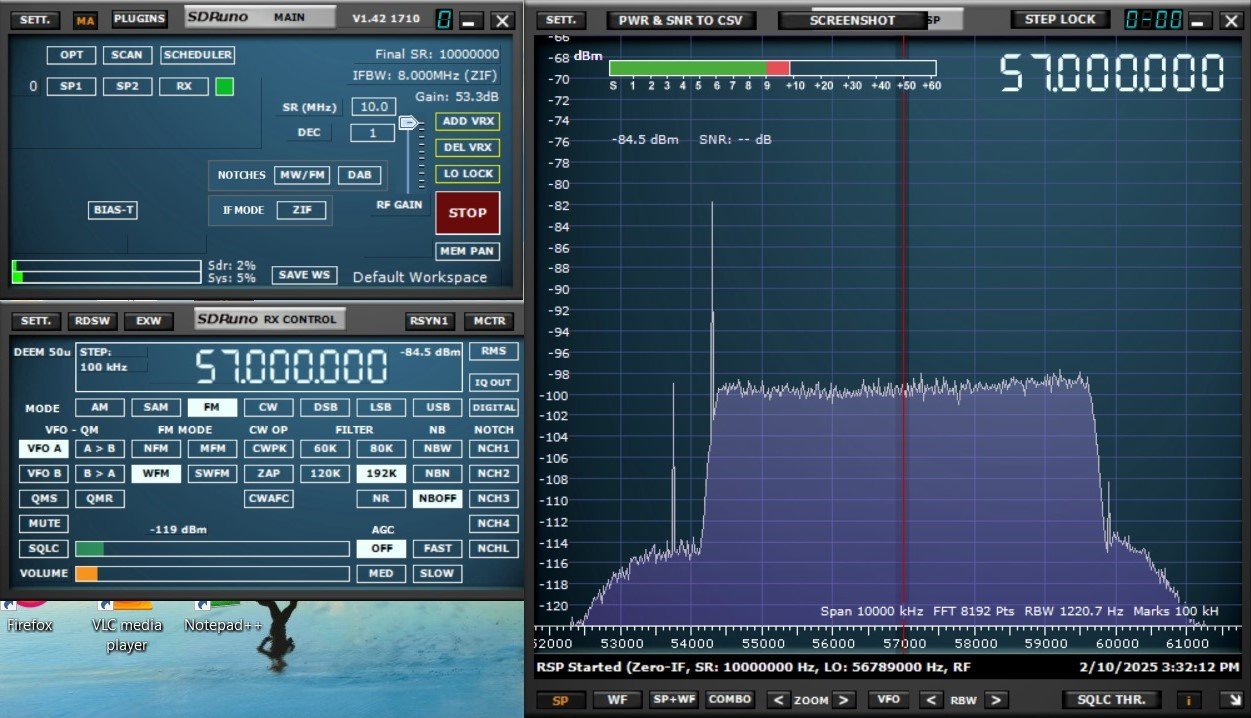Enable LO LOCK

click(x=467, y=174)
